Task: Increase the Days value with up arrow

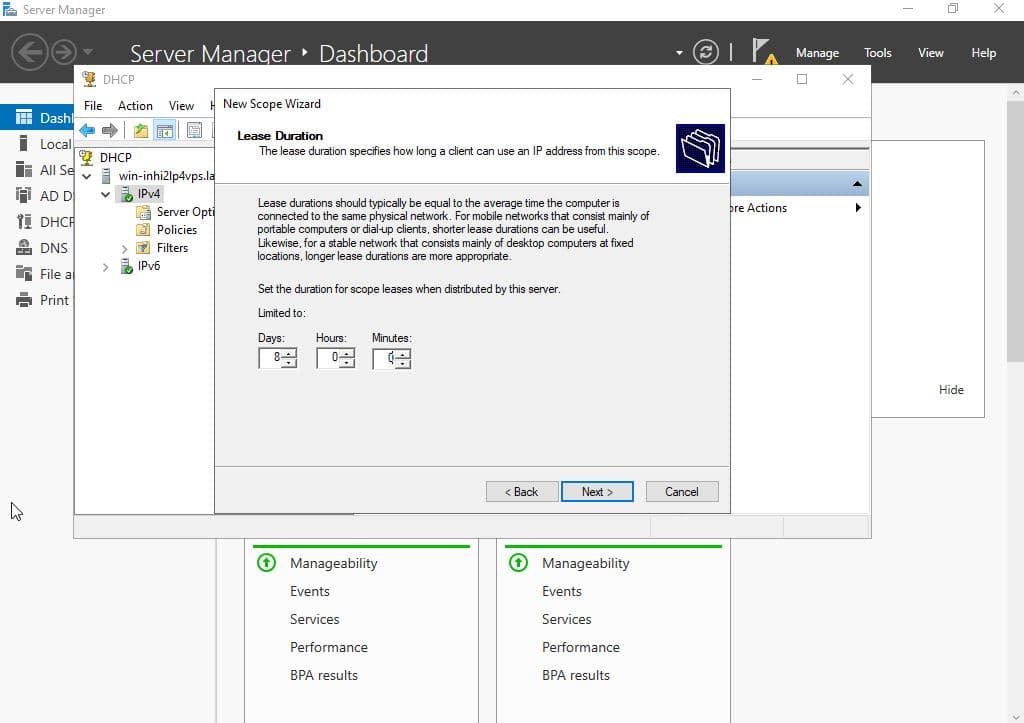Action: [x=290, y=353]
